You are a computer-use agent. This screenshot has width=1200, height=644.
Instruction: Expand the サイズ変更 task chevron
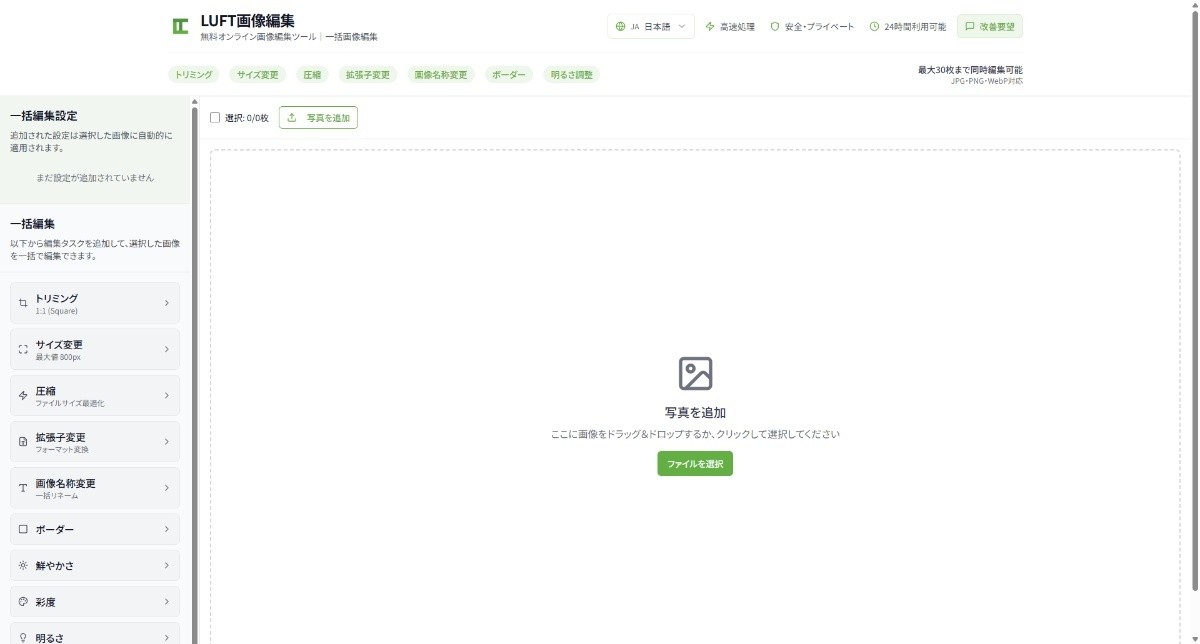click(167, 349)
